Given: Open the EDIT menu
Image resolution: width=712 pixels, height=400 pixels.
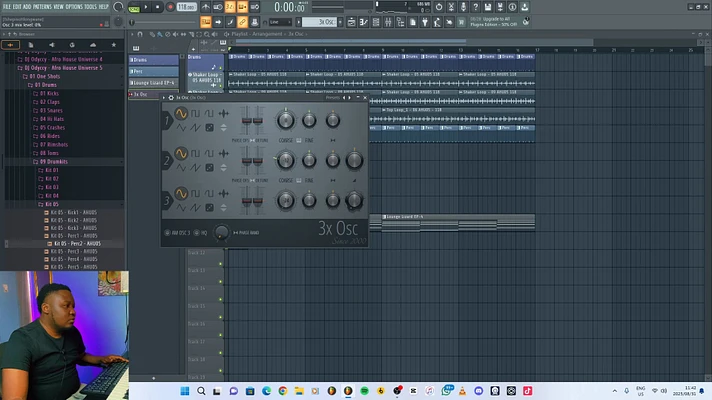Looking at the screenshot, I should [x=17, y=7].
